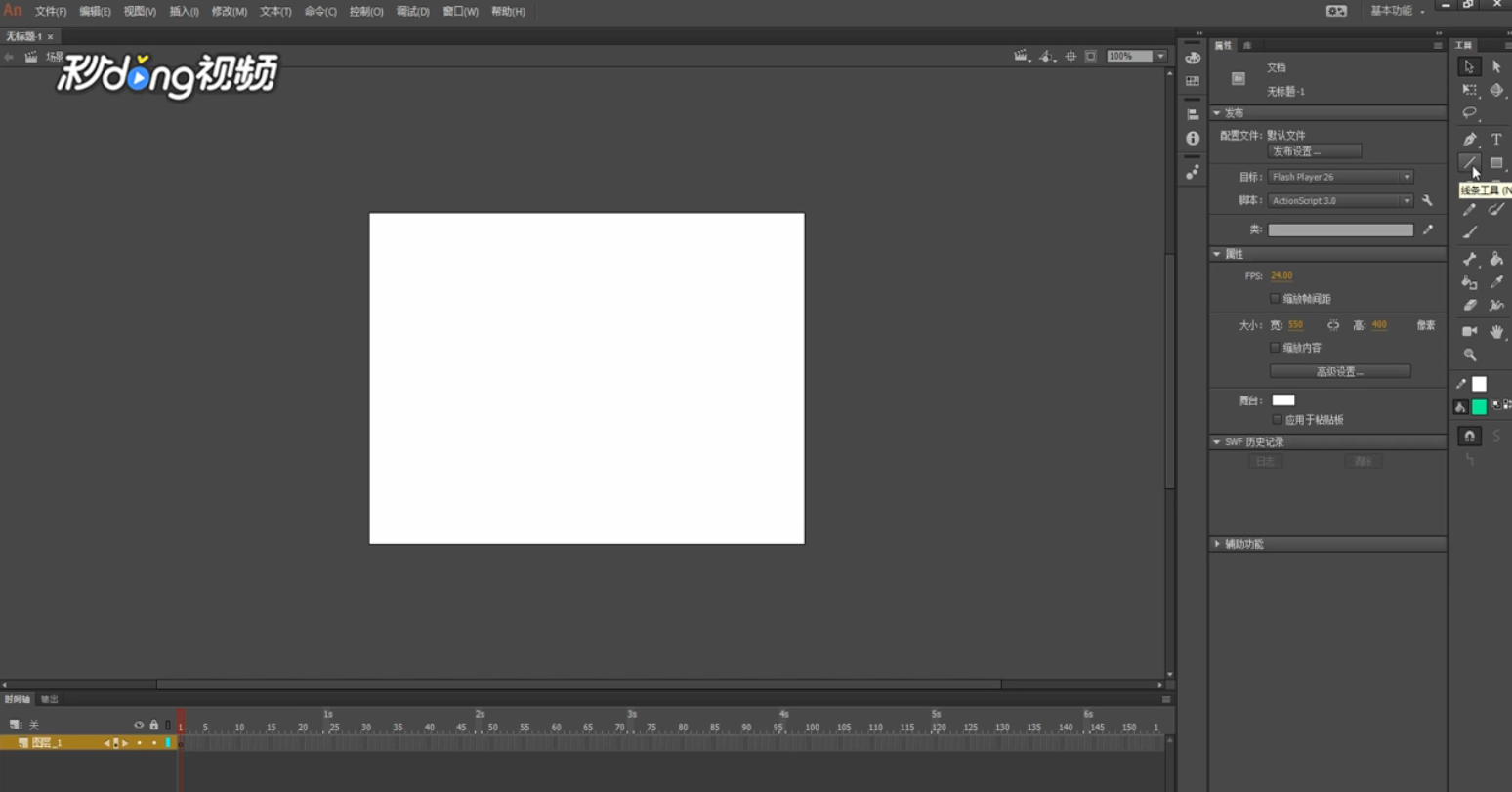Enable the 缩放帧间距 checkbox
Screen dimensions: 1512x792
[1275, 299]
